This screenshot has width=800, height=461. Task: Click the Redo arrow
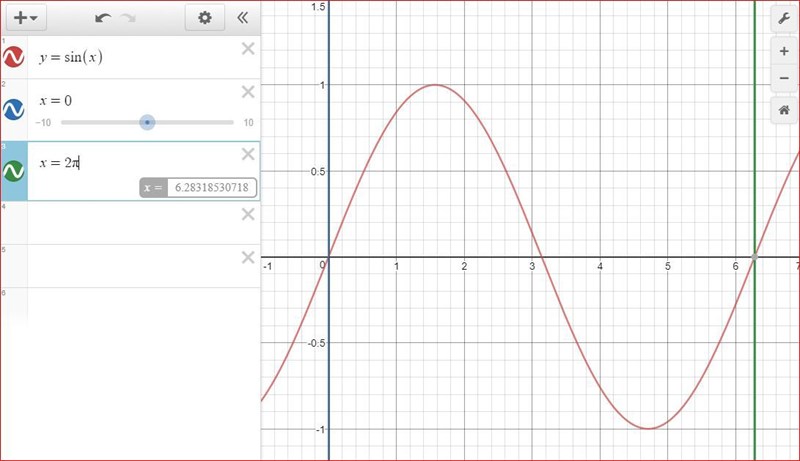tap(126, 18)
